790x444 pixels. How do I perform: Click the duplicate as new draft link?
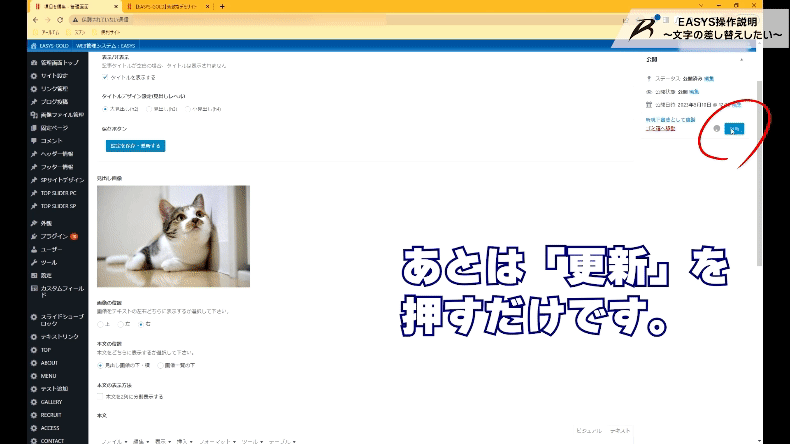(x=671, y=120)
